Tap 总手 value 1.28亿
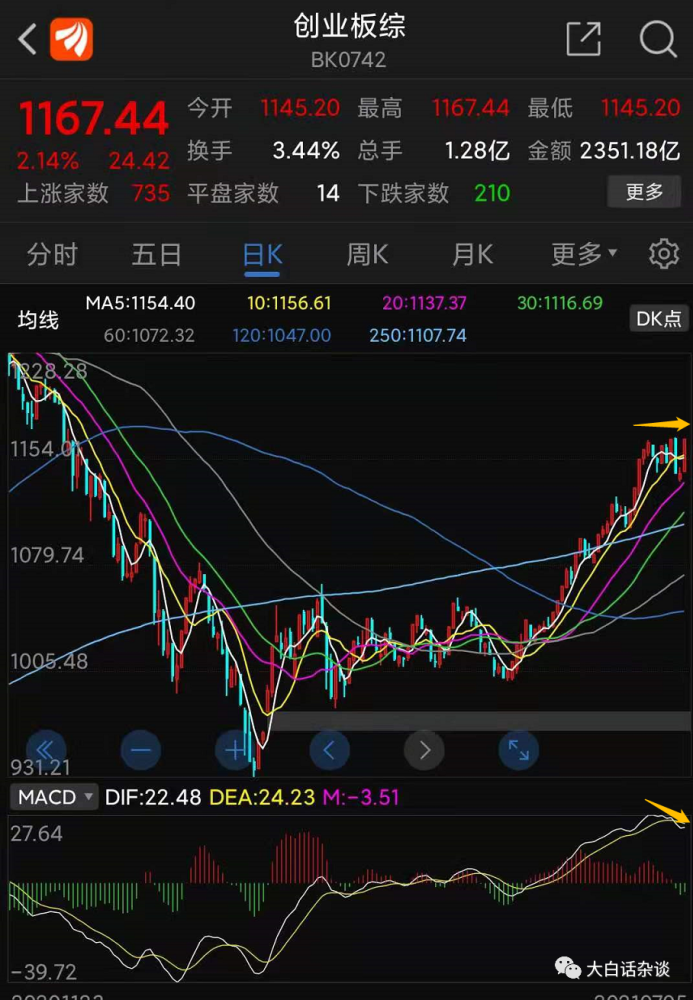Image resolution: width=693 pixels, height=1000 pixels. click(x=477, y=151)
